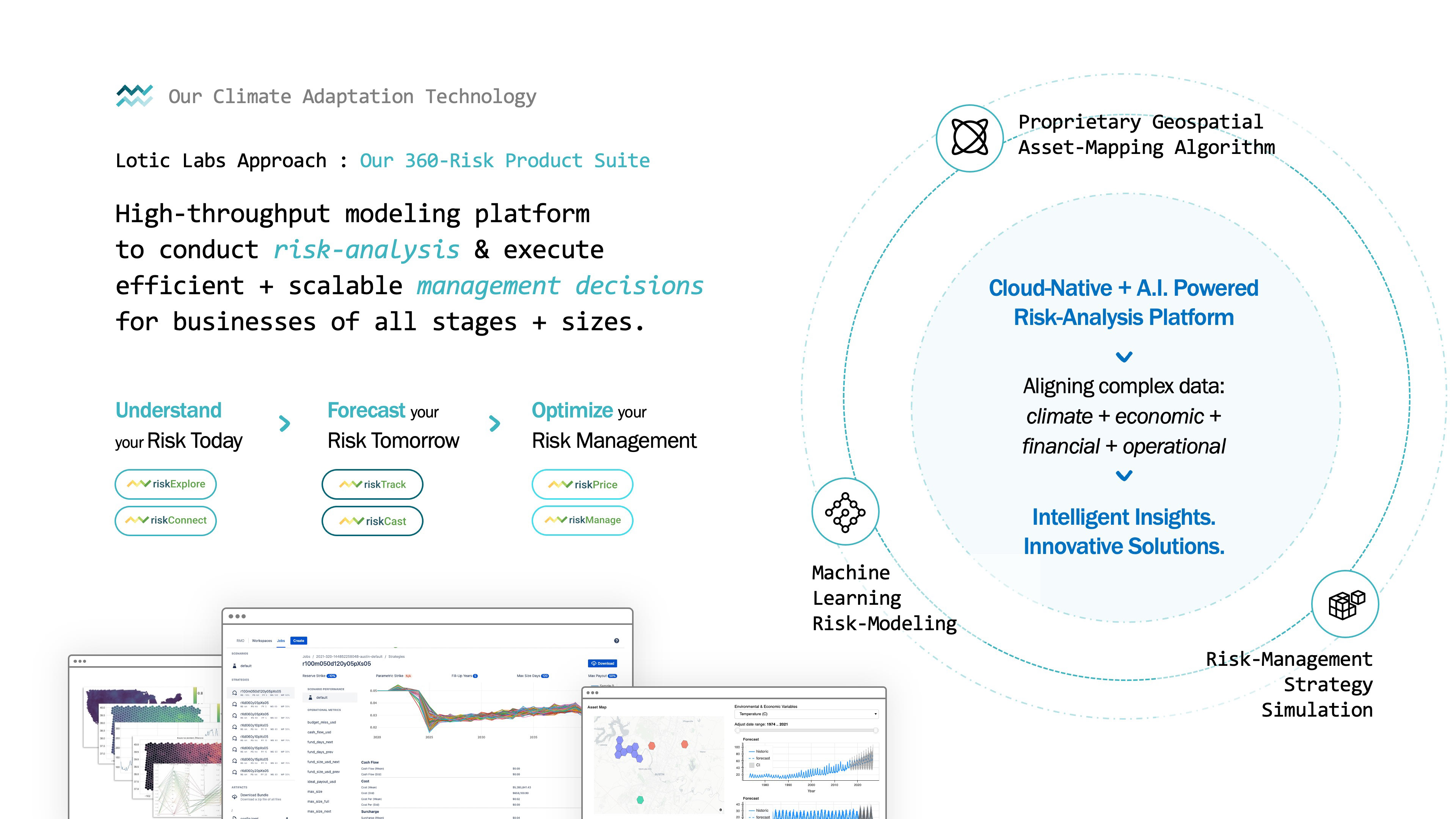Image resolution: width=1456 pixels, height=819 pixels.
Task: Click the riskExplore product badge
Action: (166, 484)
